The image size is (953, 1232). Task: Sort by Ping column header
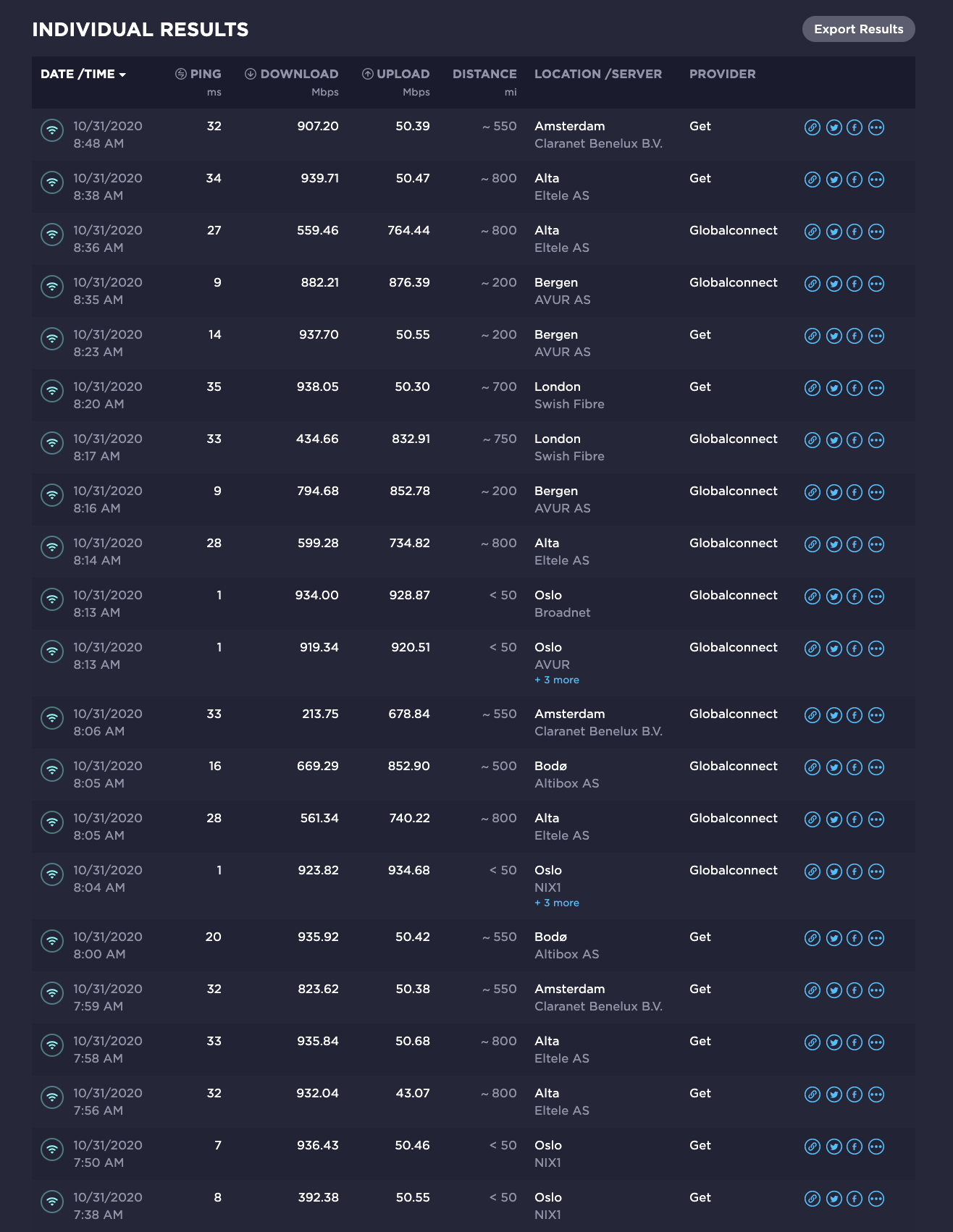click(x=198, y=74)
